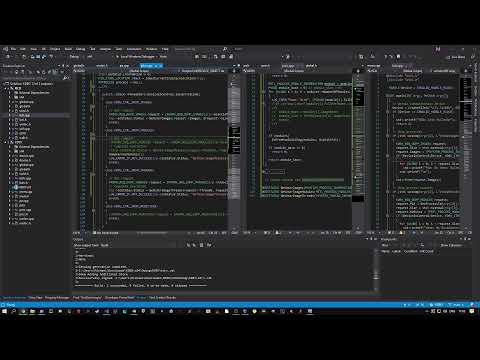Click the Save All toolbar icon
Viewport: 480px width, 360px height.
pos(44,57)
